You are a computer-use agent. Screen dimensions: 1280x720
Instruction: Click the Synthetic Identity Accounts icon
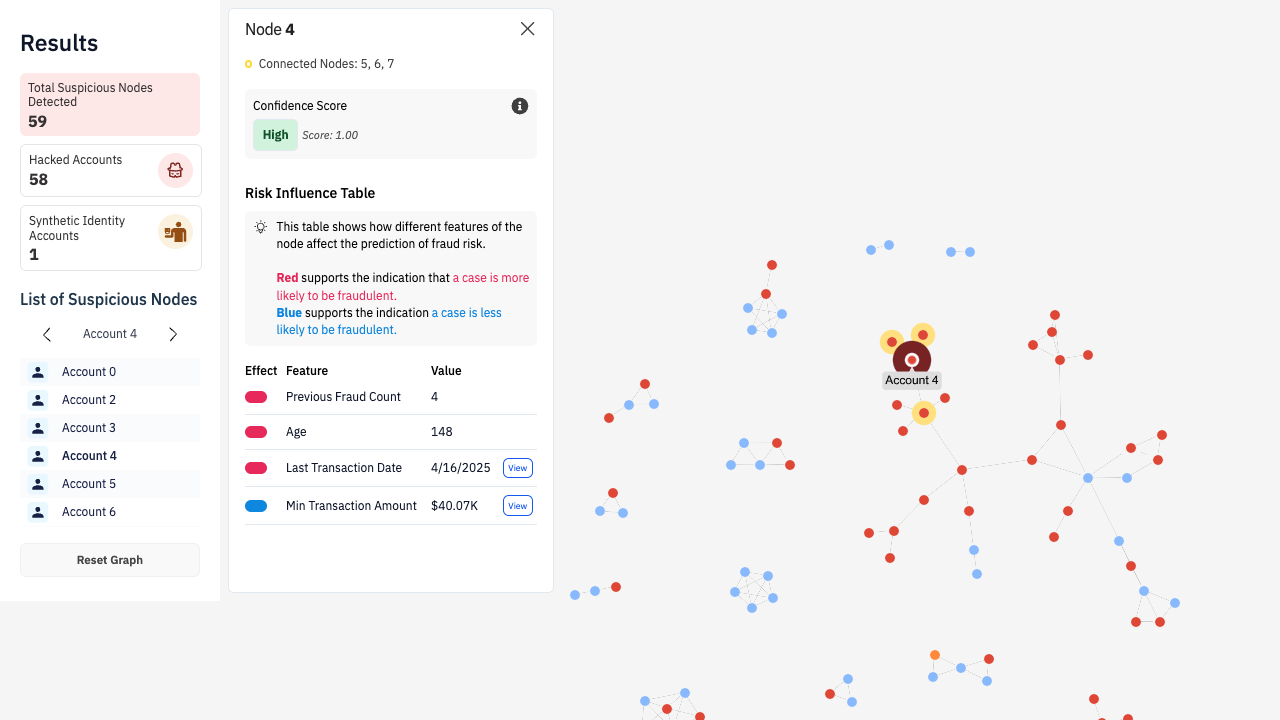175,232
